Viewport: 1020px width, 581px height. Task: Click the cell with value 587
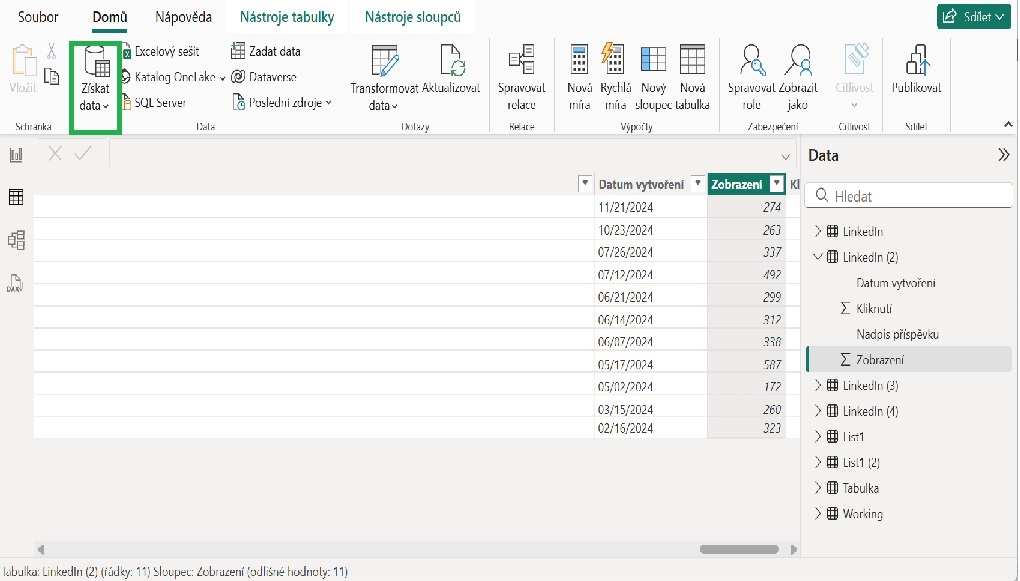click(746, 364)
